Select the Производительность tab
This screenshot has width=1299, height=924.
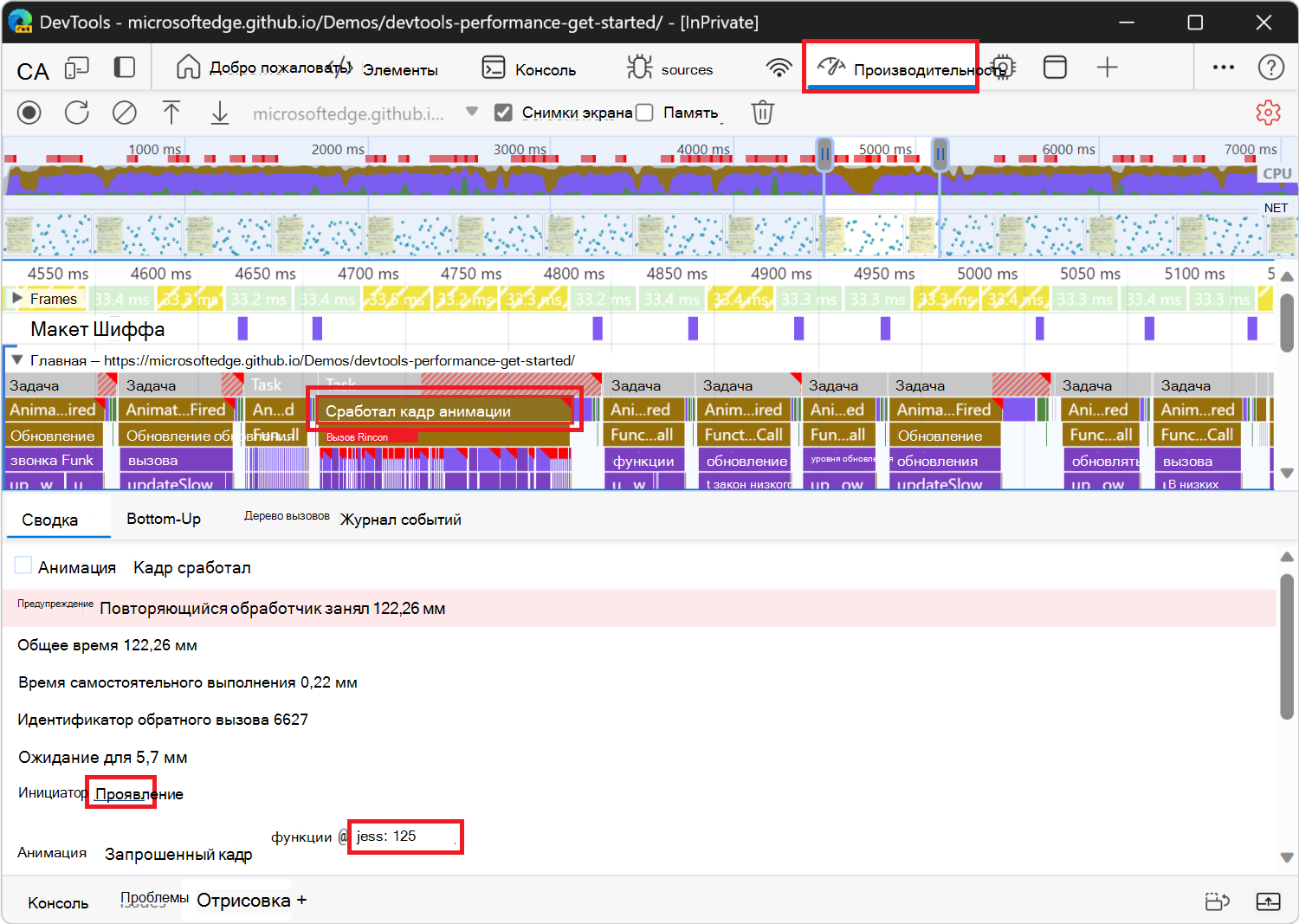892,68
